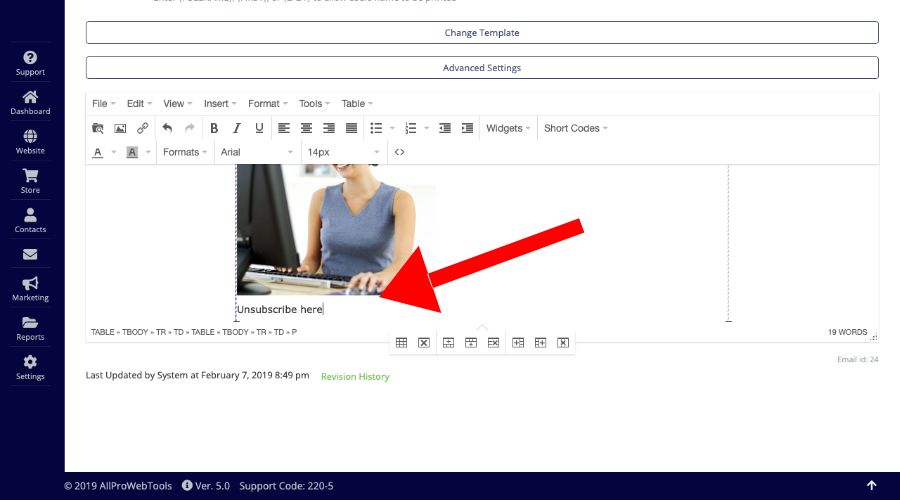This screenshot has height=500, width=900.
Task: Click the Change Template button
Action: [482, 33]
